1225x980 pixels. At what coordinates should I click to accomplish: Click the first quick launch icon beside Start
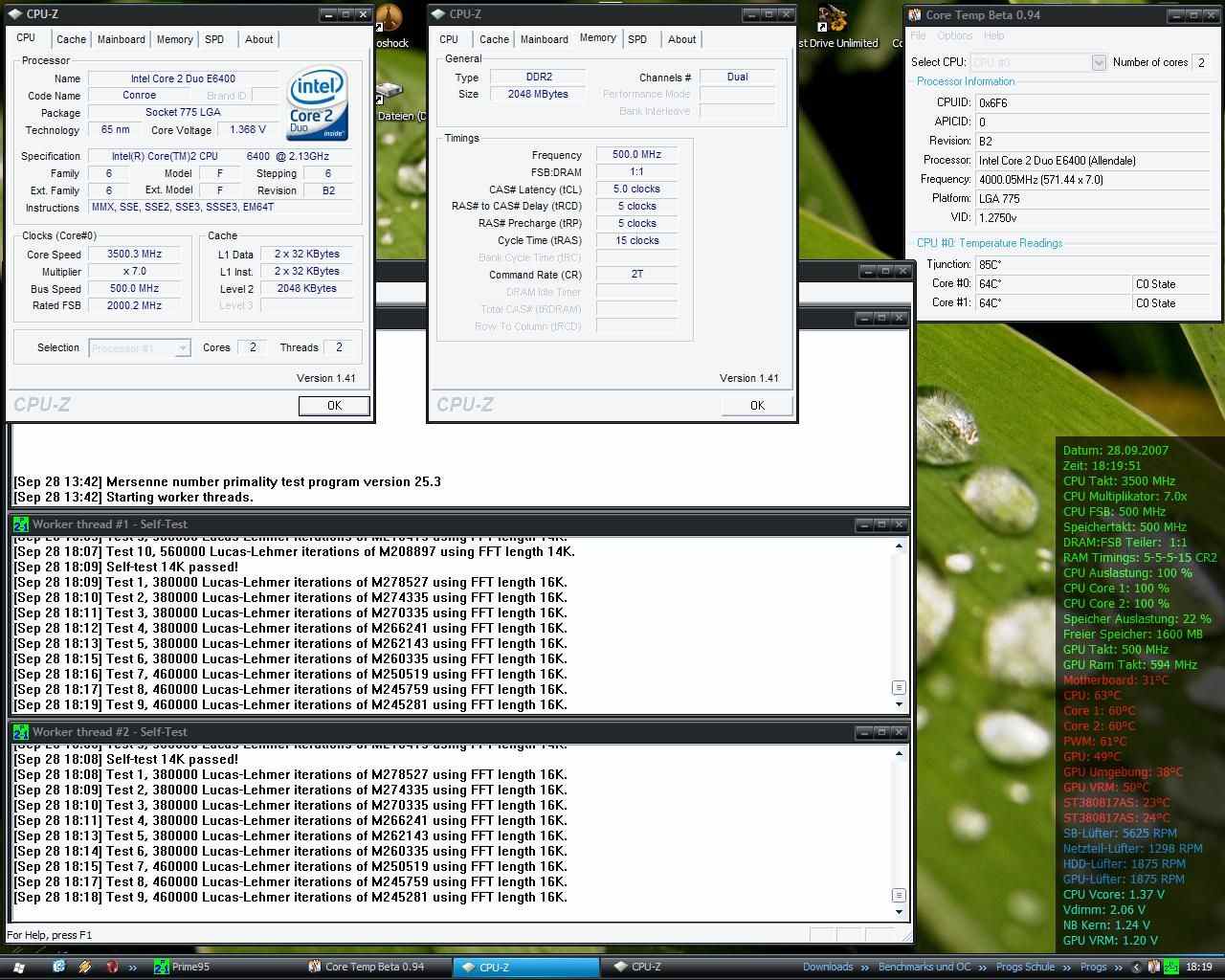pyautogui.click(x=59, y=967)
